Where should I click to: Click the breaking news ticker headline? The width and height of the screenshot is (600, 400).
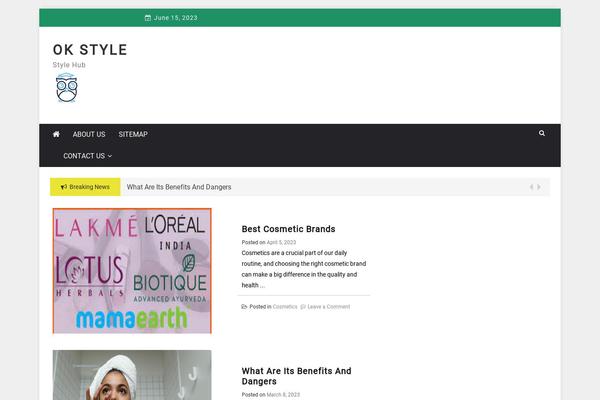tap(179, 187)
